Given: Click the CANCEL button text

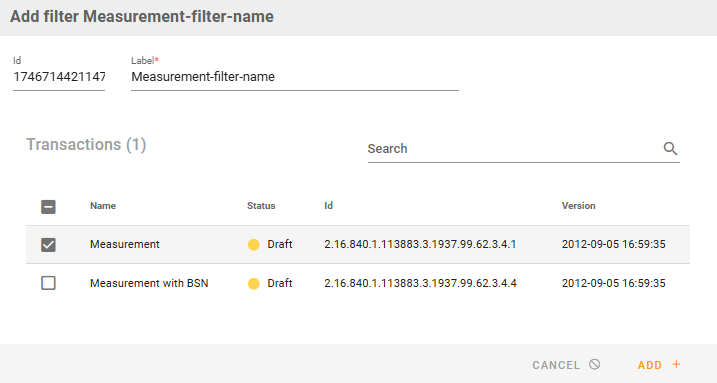Looking at the screenshot, I should (x=556, y=365).
